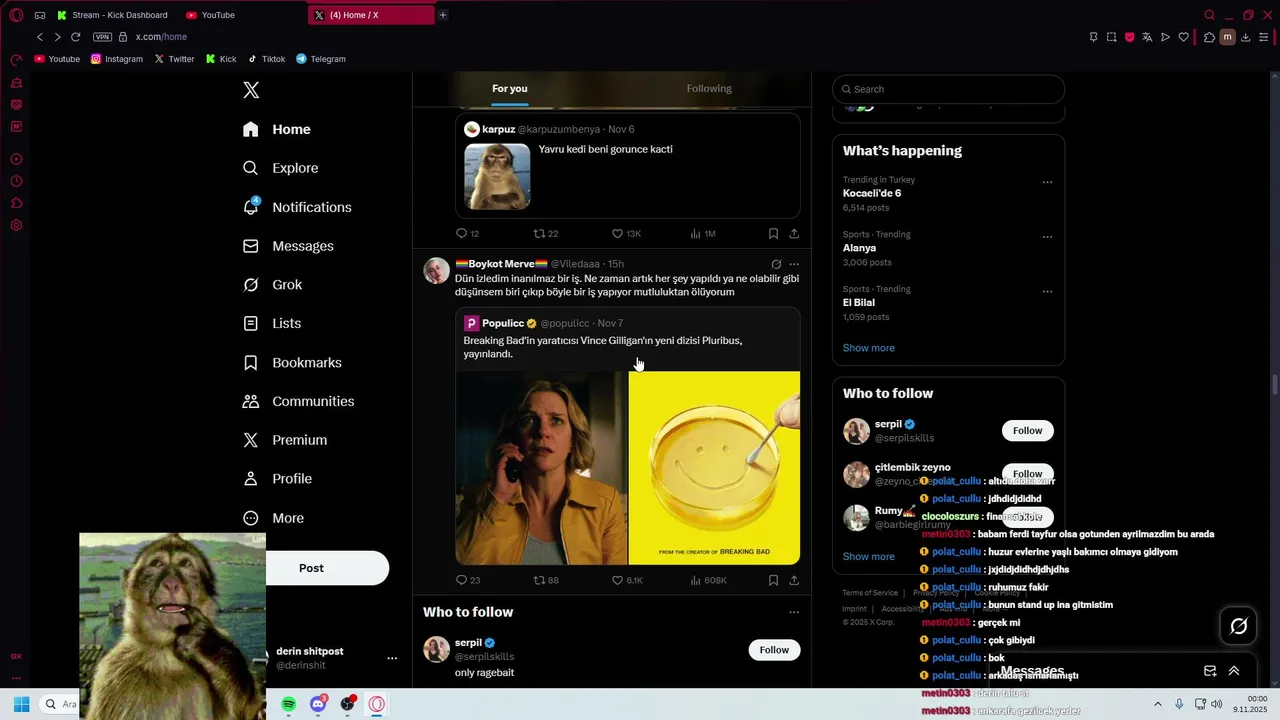
Task: Open Messages in left navigation
Action: coord(288,246)
